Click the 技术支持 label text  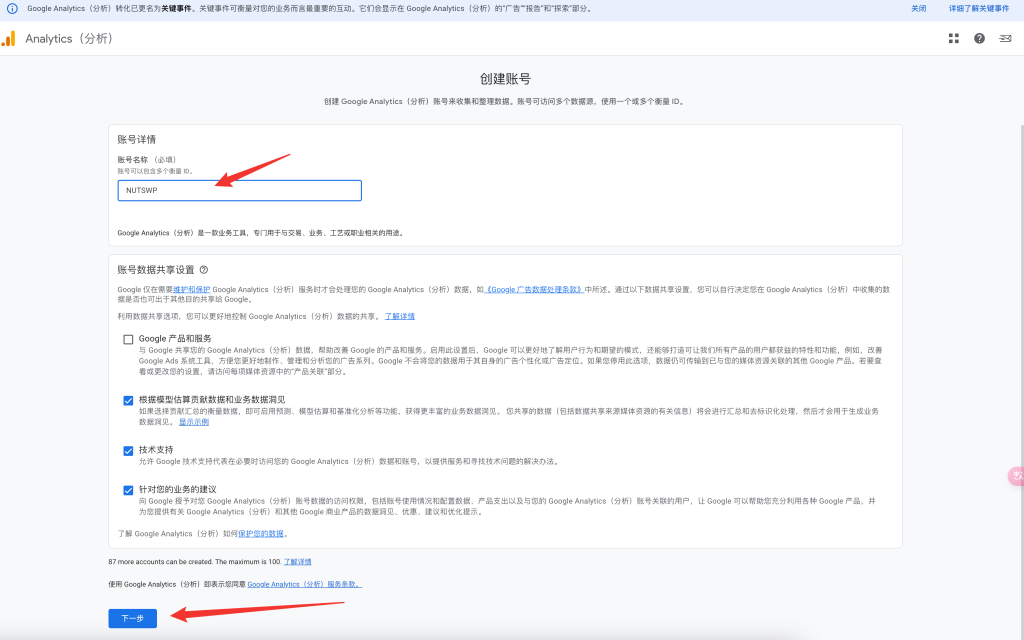pyautogui.click(x=156, y=450)
